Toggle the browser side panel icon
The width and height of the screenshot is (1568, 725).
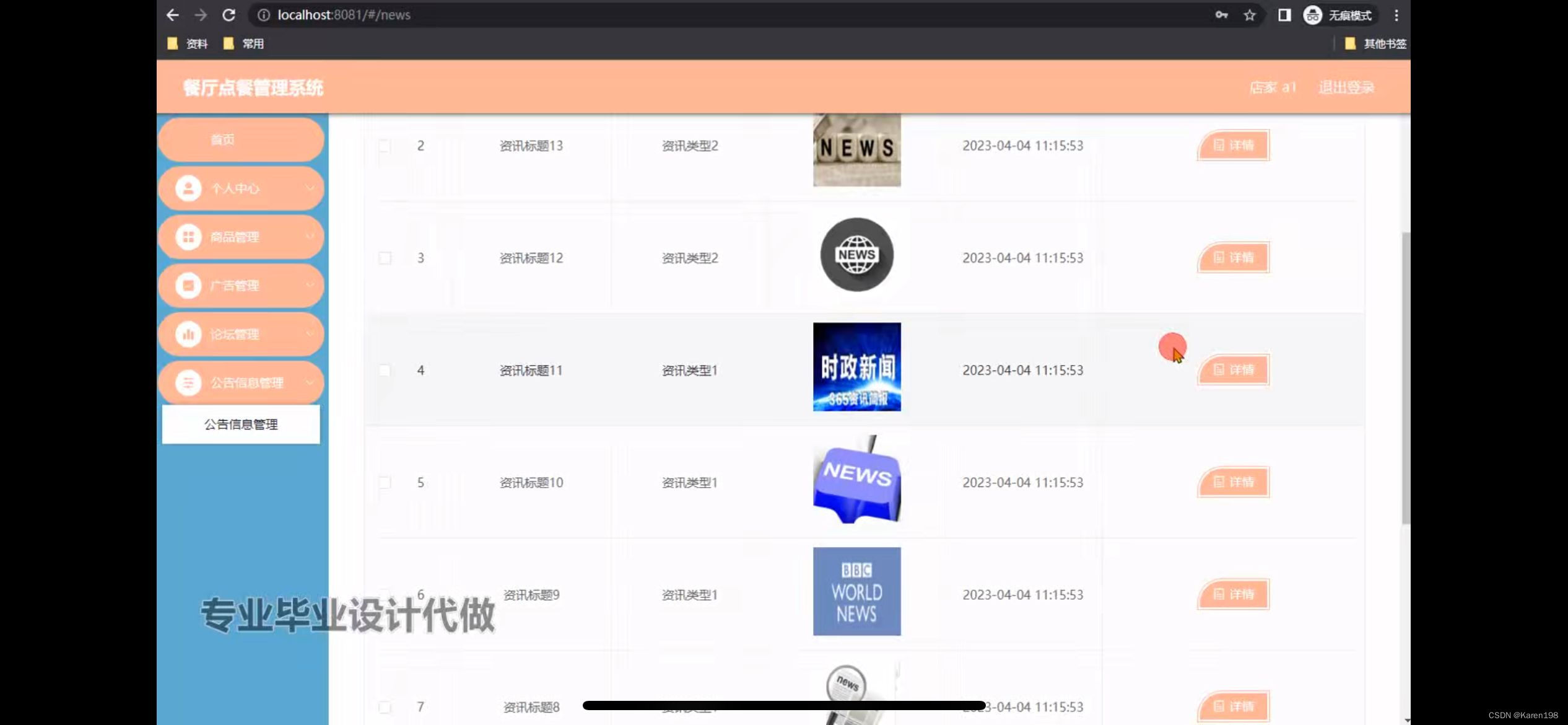point(1284,15)
